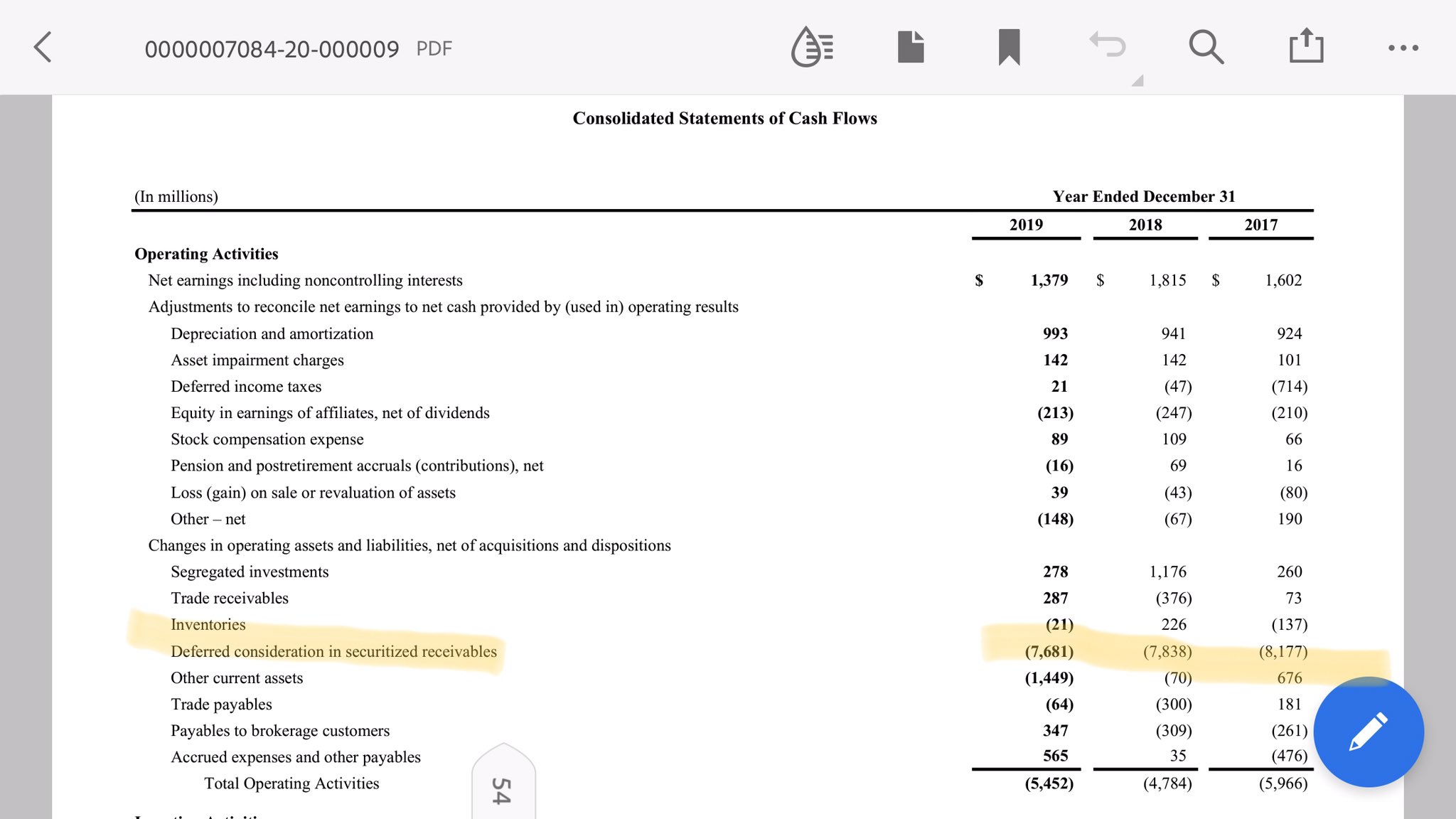Screen dimensions: 1456x819
Task: Tap the share export icon
Action: (1306, 47)
